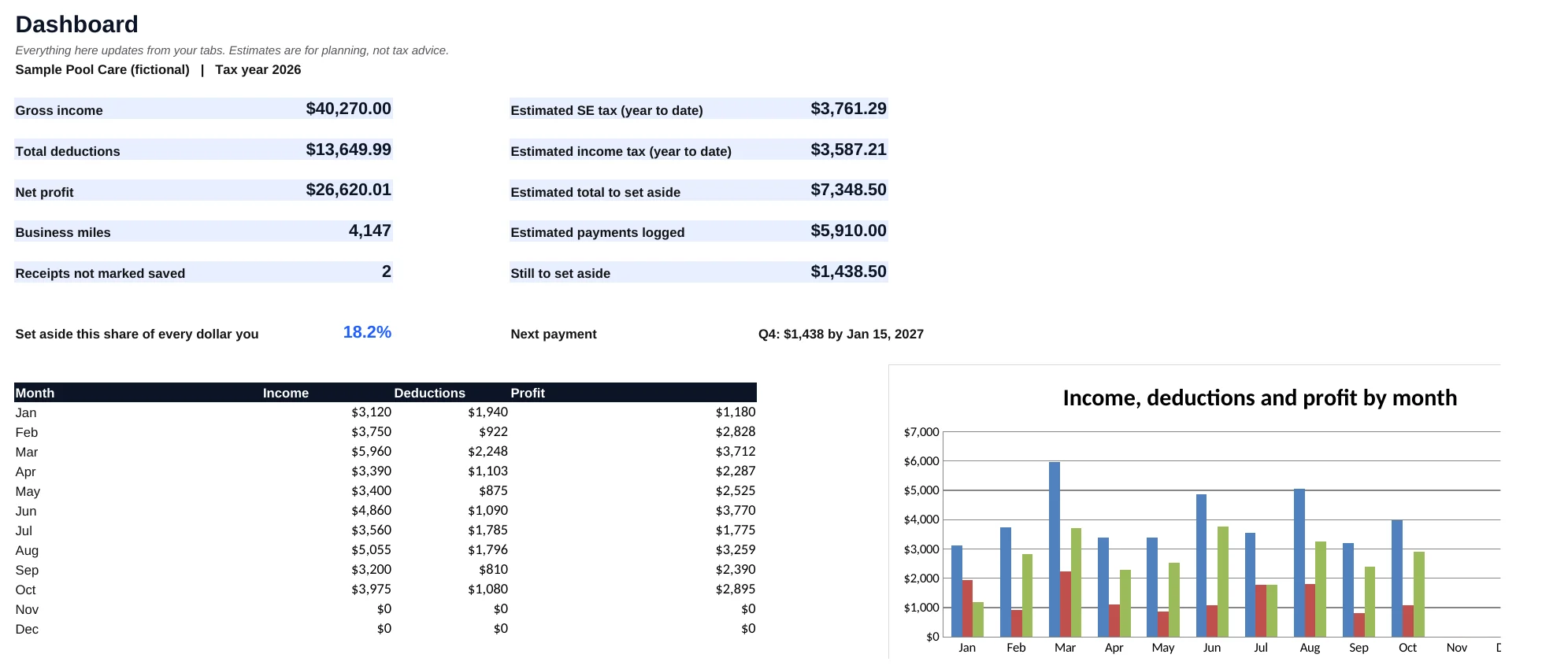The height and width of the screenshot is (669, 1568).
Task: Select the Jul deductions cell $1,785
Action: pyautogui.click(x=487, y=530)
